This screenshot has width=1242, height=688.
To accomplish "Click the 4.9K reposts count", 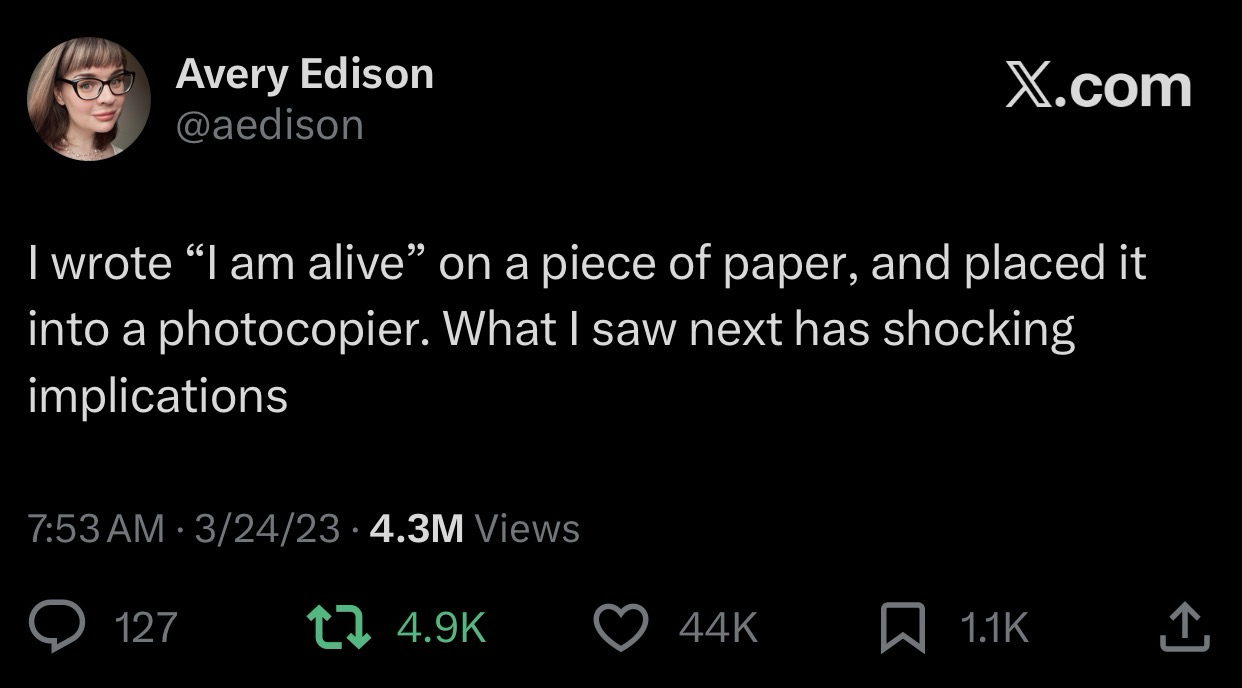I will [442, 627].
